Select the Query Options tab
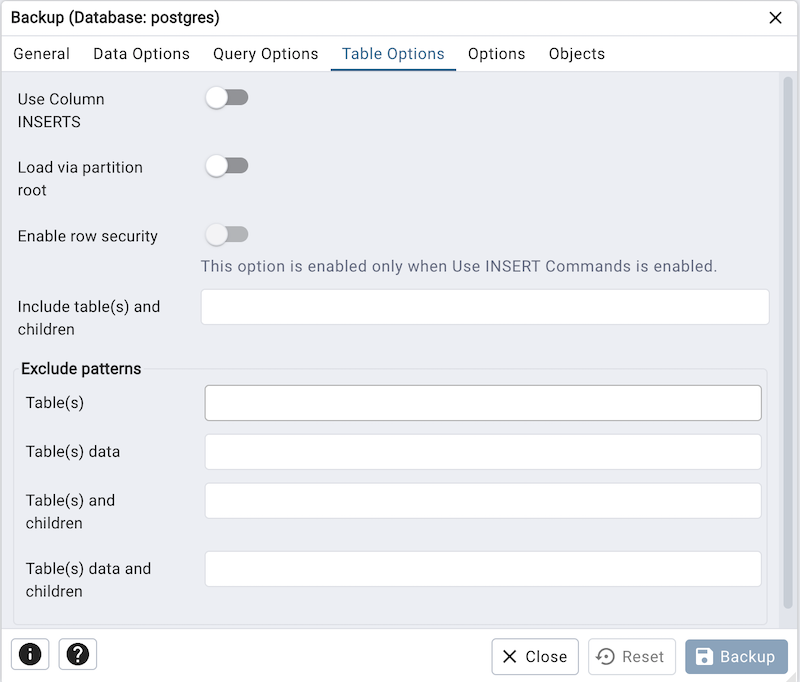The width and height of the screenshot is (800, 682). click(x=265, y=54)
